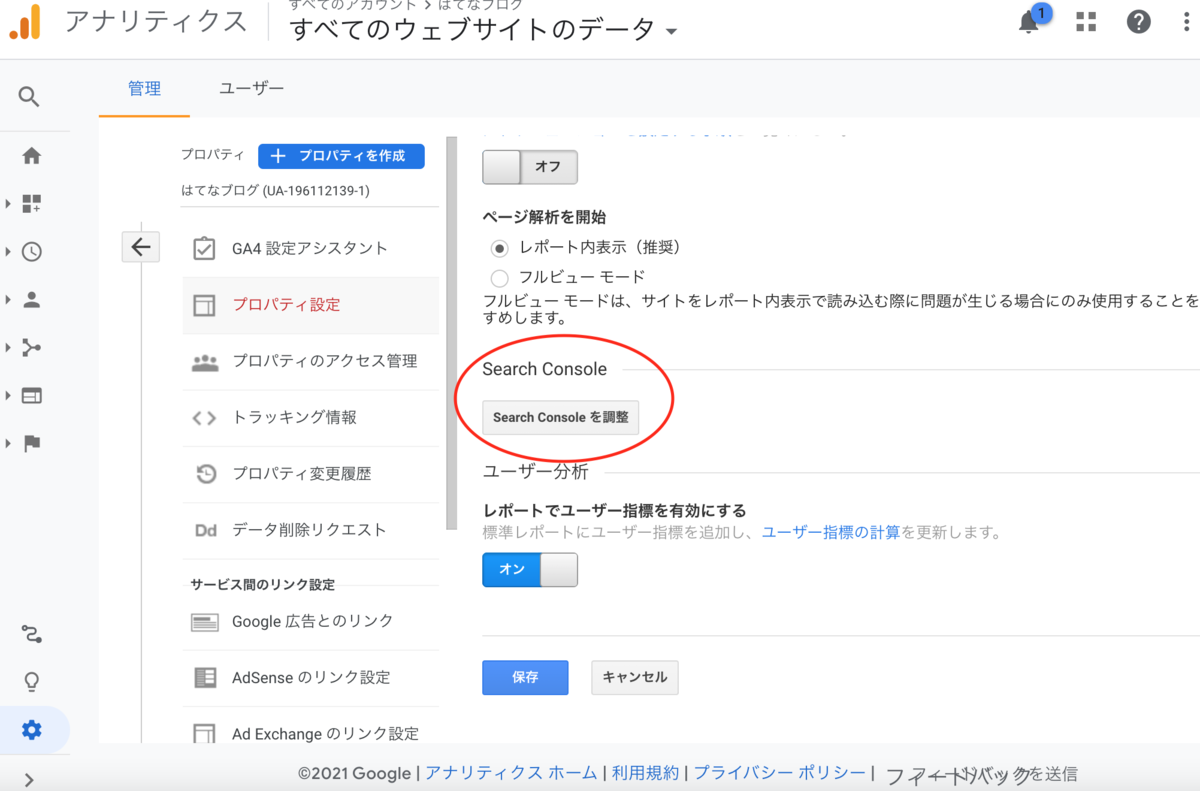Open the Google apps grid
Screen dimensions: 1200x791
click(x=1086, y=22)
